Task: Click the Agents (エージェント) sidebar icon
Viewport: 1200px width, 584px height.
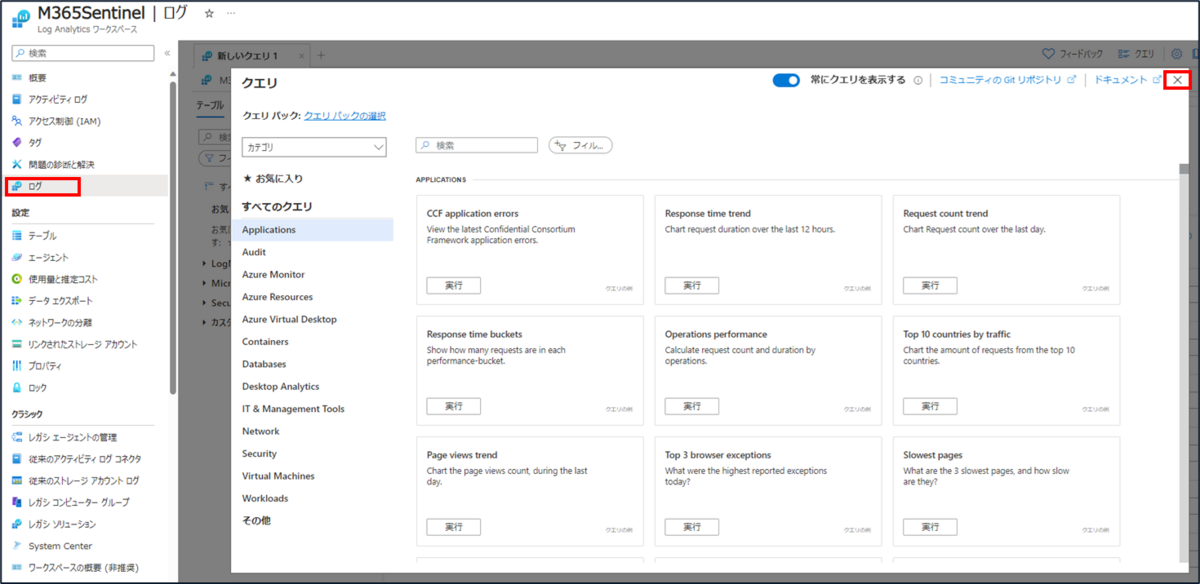Action: tap(15, 257)
